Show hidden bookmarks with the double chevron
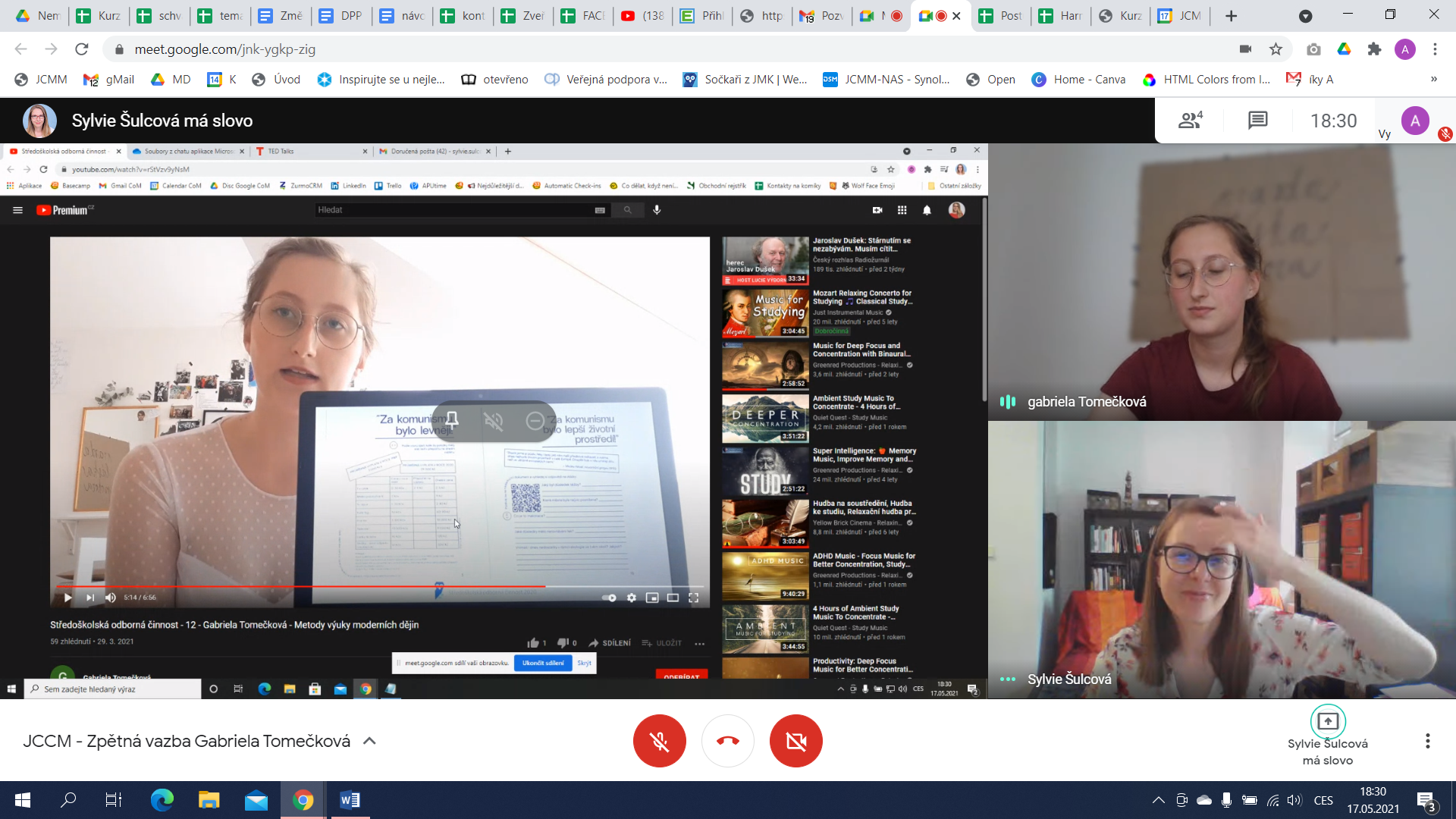This screenshot has width=1456, height=819. 1433,79
